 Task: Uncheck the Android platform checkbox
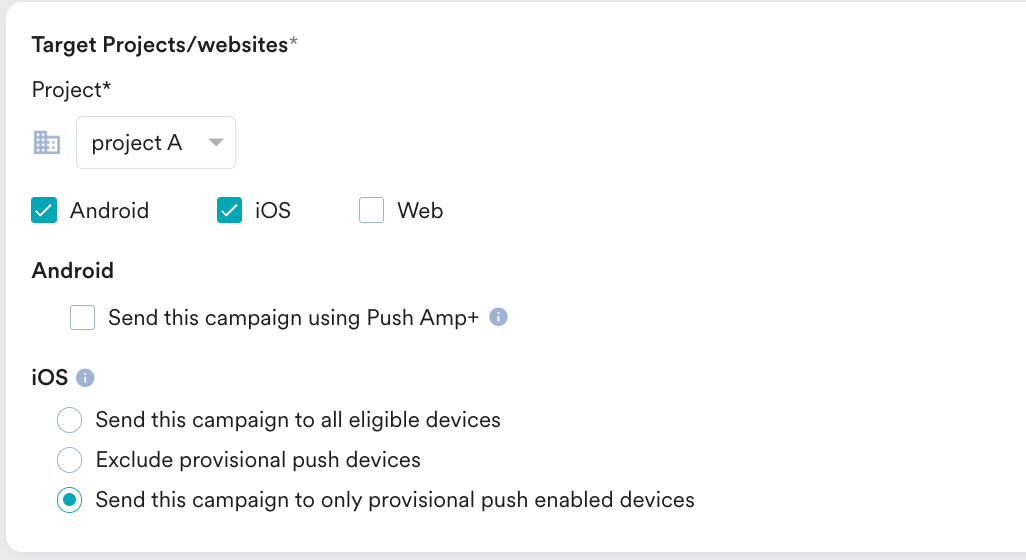point(44,211)
